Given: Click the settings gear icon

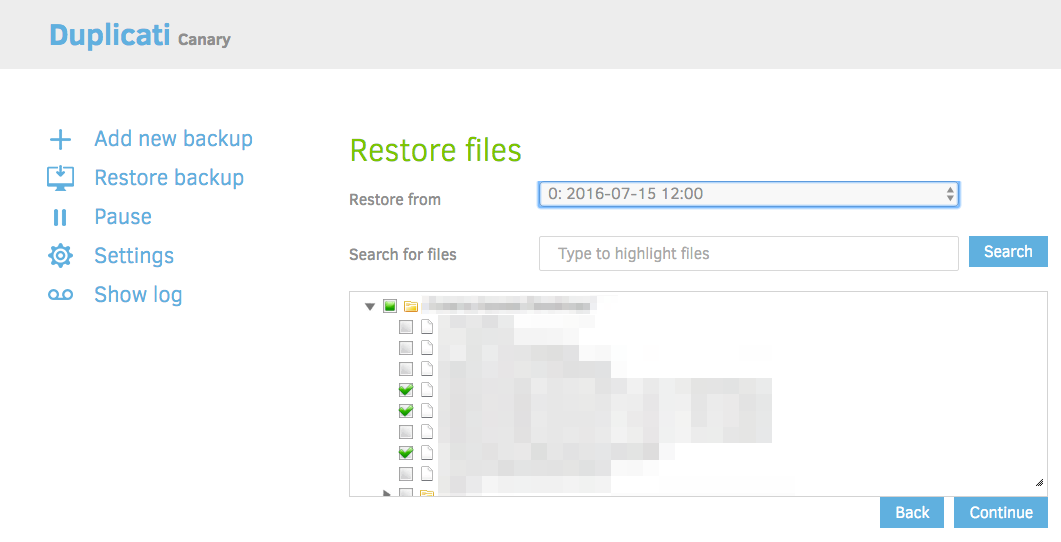Looking at the screenshot, I should point(60,256).
